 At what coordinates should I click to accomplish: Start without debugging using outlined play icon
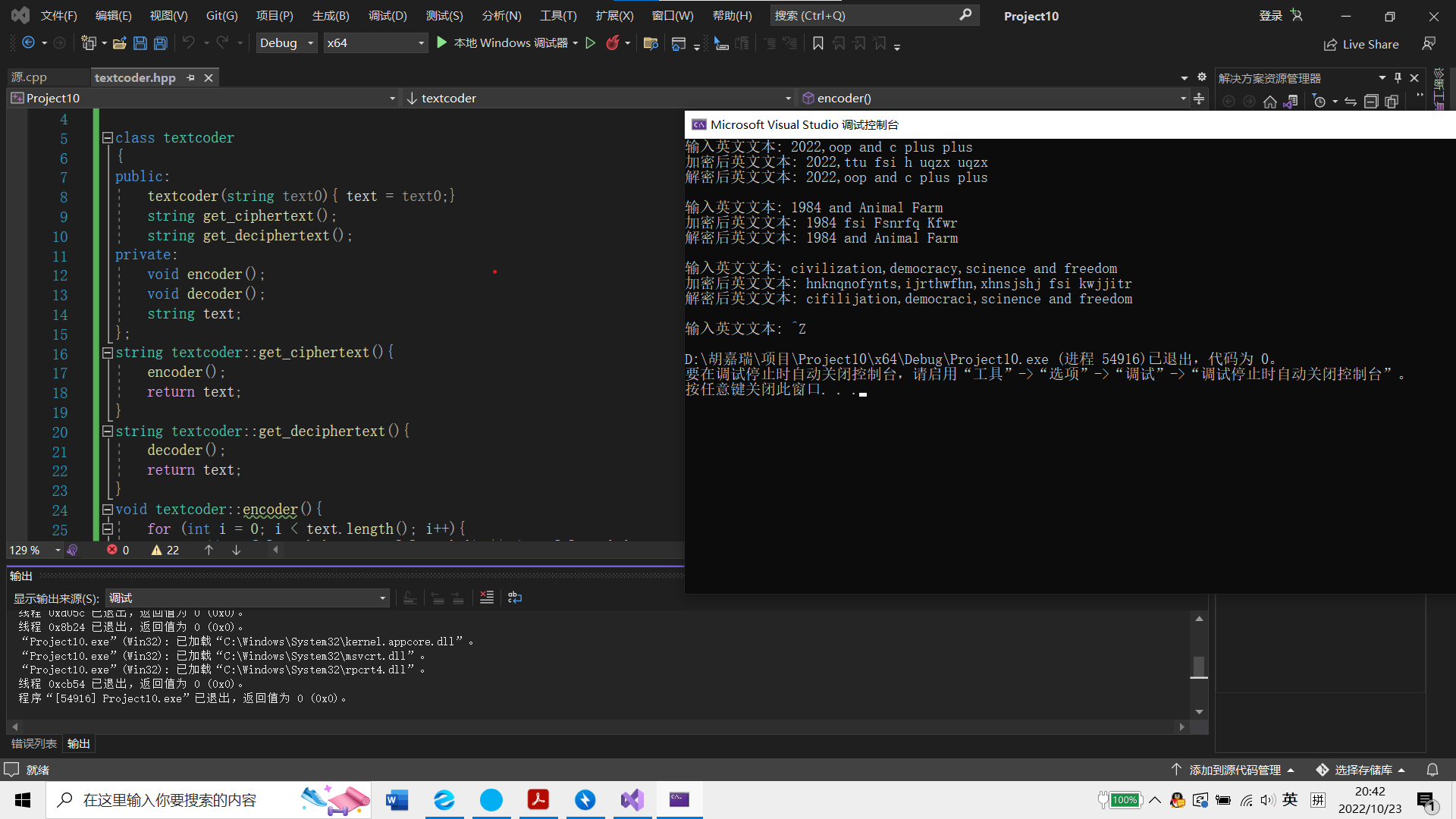click(x=591, y=43)
